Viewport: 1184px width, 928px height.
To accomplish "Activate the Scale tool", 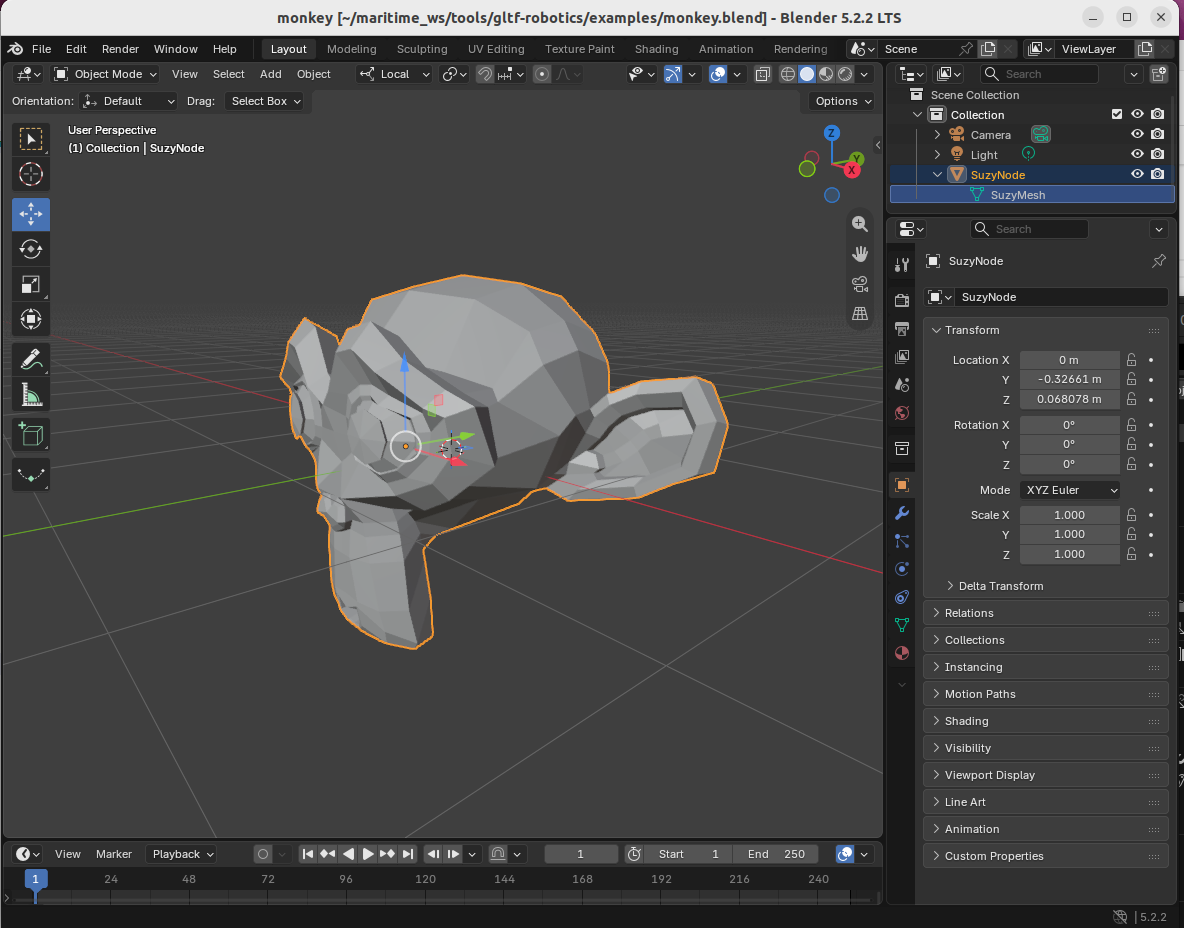I will (31, 285).
